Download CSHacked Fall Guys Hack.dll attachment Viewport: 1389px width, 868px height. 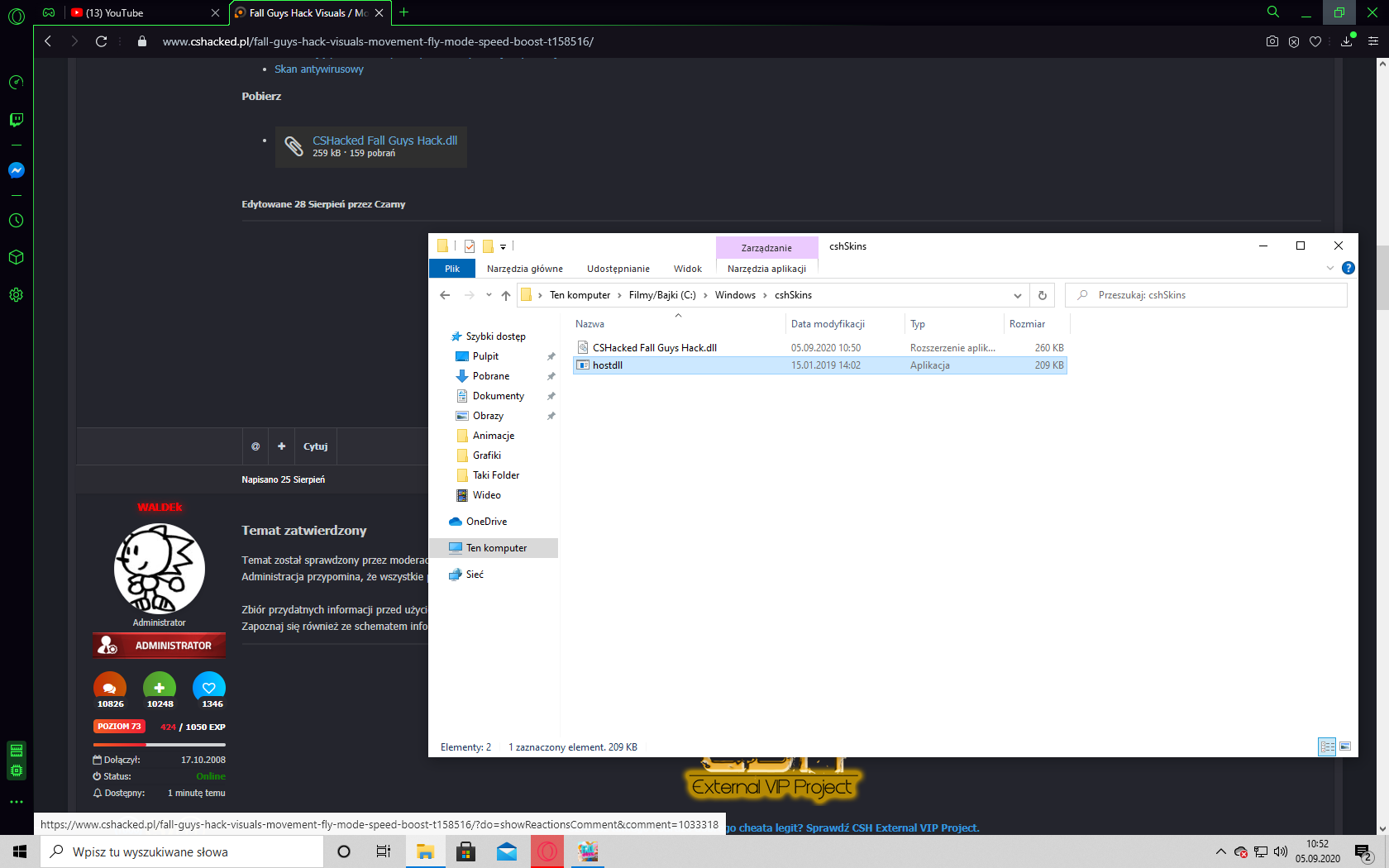pyautogui.click(x=384, y=141)
